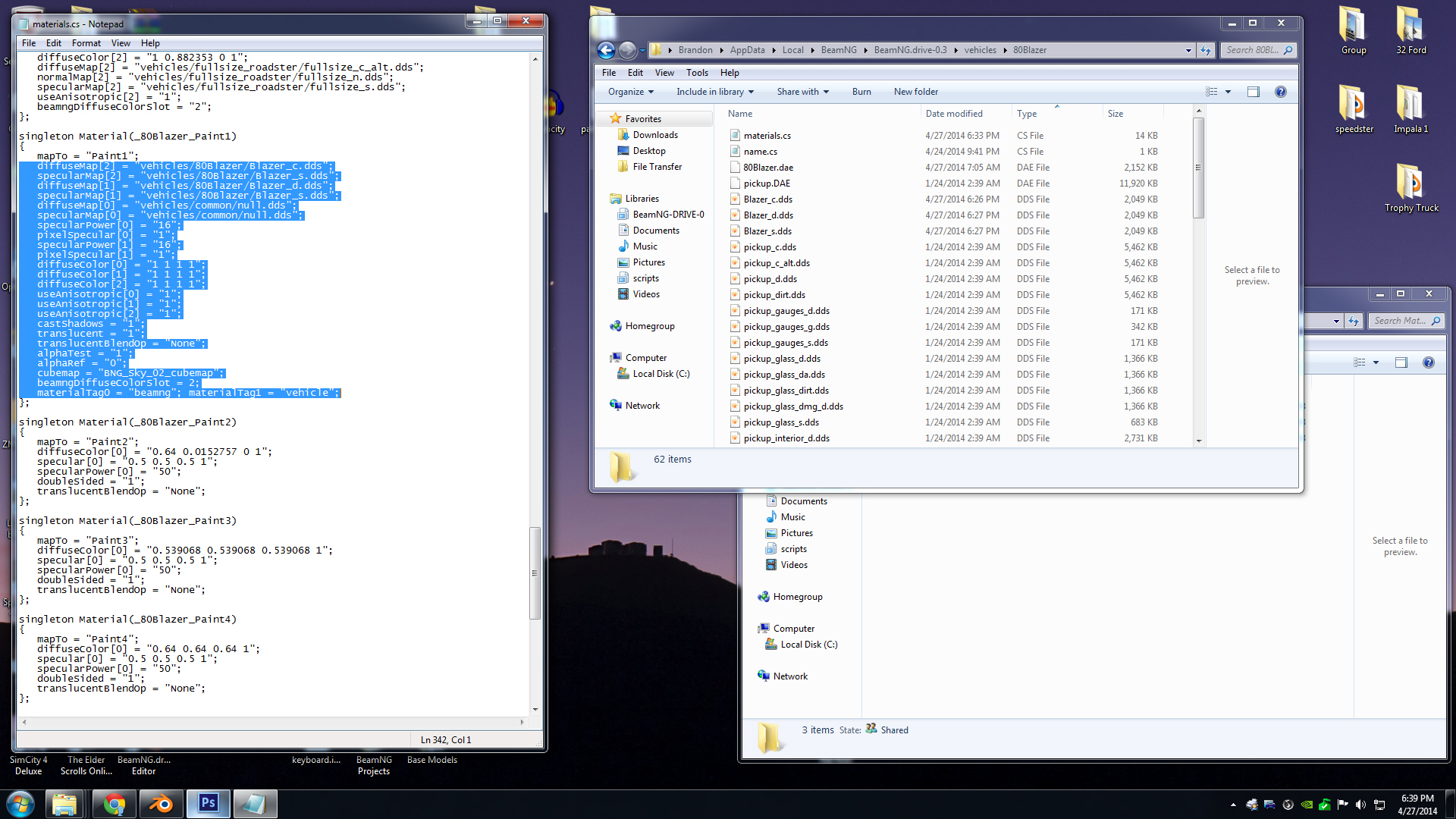This screenshot has height=819, width=1456.
Task: Open the 32 Ford desktop folder
Action: click(1411, 30)
